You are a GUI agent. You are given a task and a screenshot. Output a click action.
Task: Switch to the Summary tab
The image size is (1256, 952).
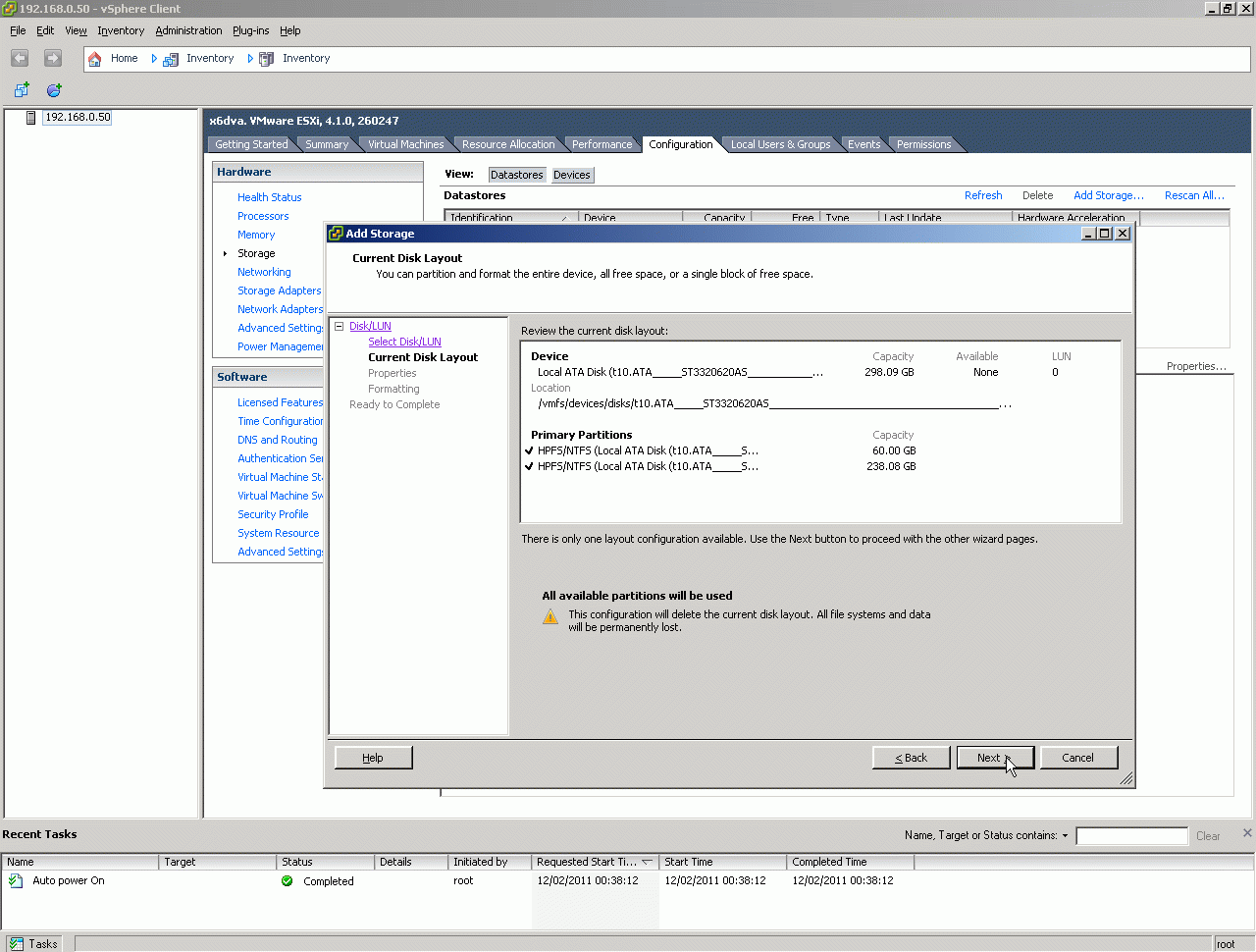pos(327,144)
